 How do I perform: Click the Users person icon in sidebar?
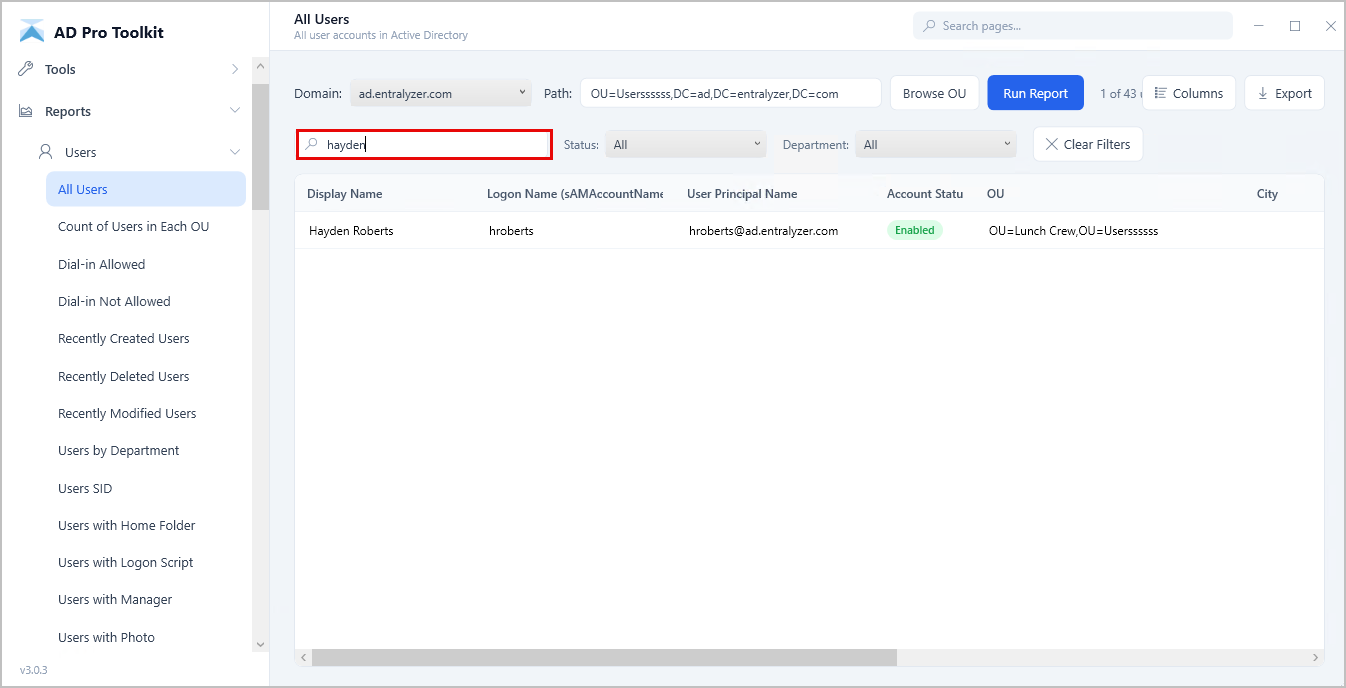[46, 152]
